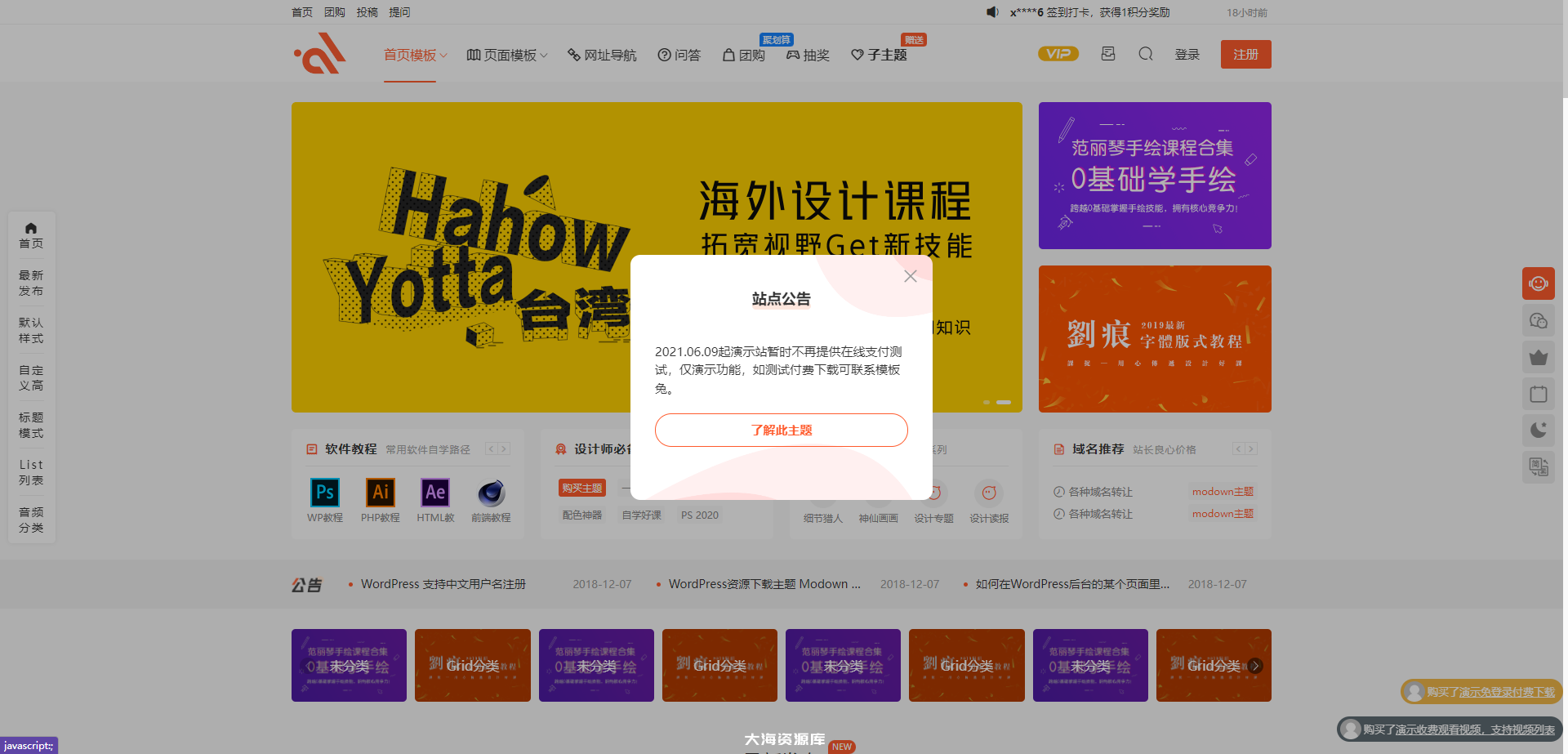Open the first 未分类 category card
Screen dimensions: 1568x754
(x=349, y=665)
